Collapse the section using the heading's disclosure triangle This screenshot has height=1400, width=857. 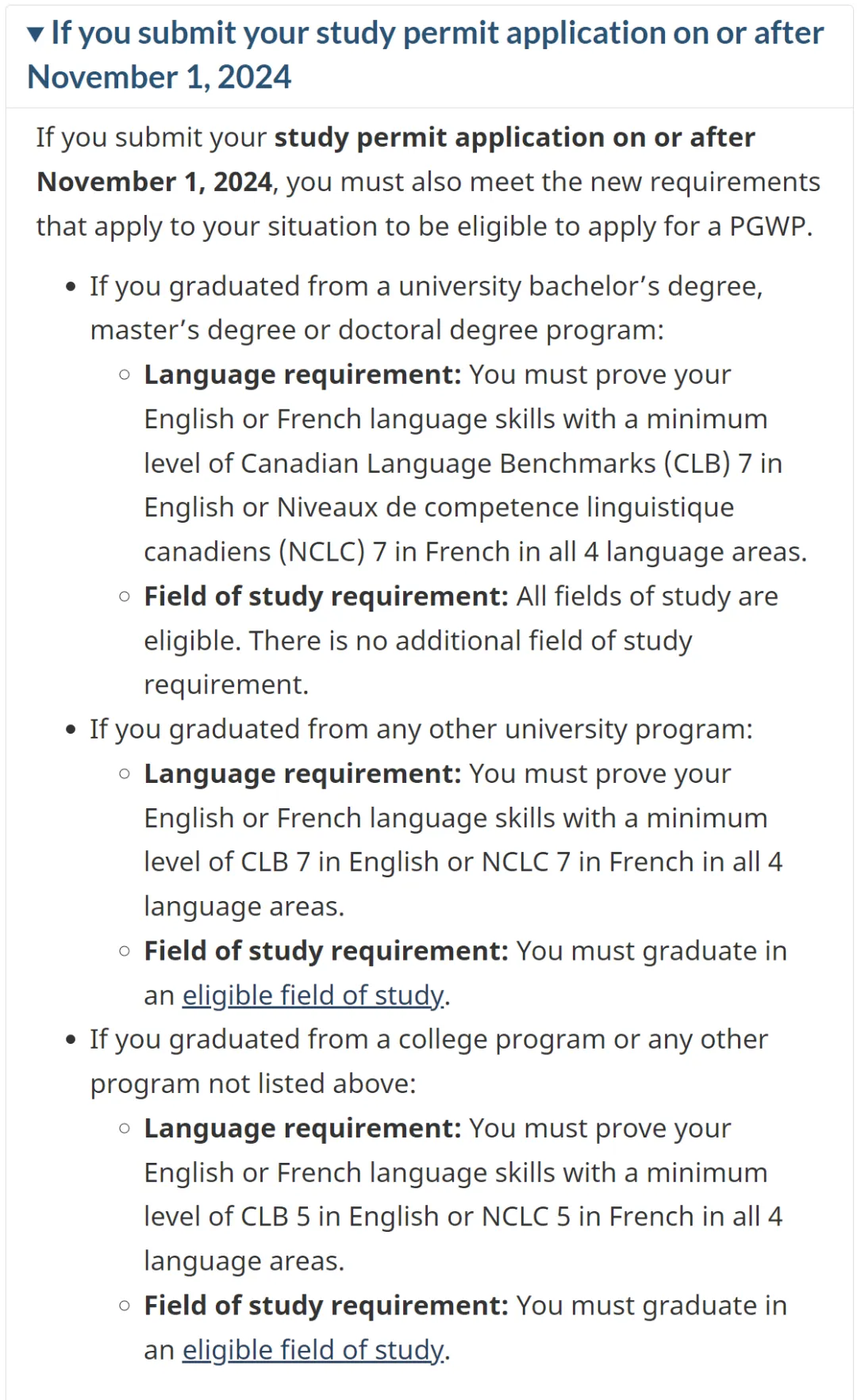click(35, 34)
